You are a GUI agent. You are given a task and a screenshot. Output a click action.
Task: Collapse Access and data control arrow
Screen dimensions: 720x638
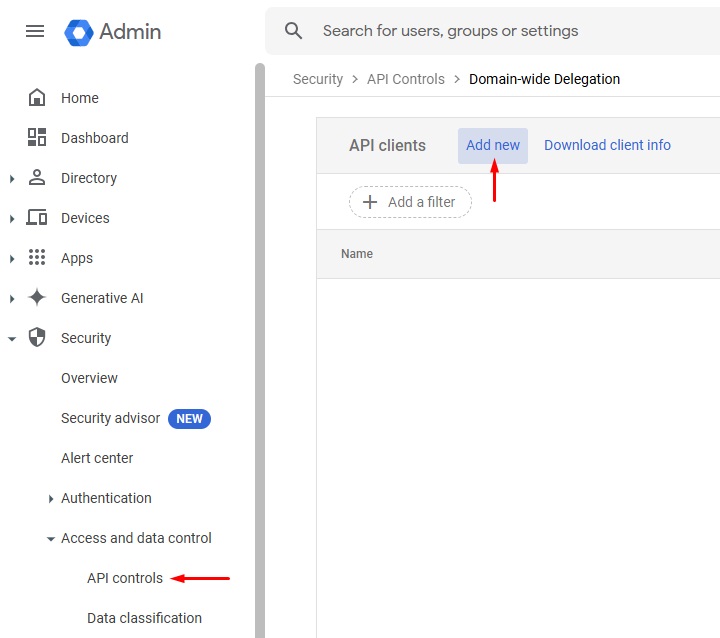point(51,538)
